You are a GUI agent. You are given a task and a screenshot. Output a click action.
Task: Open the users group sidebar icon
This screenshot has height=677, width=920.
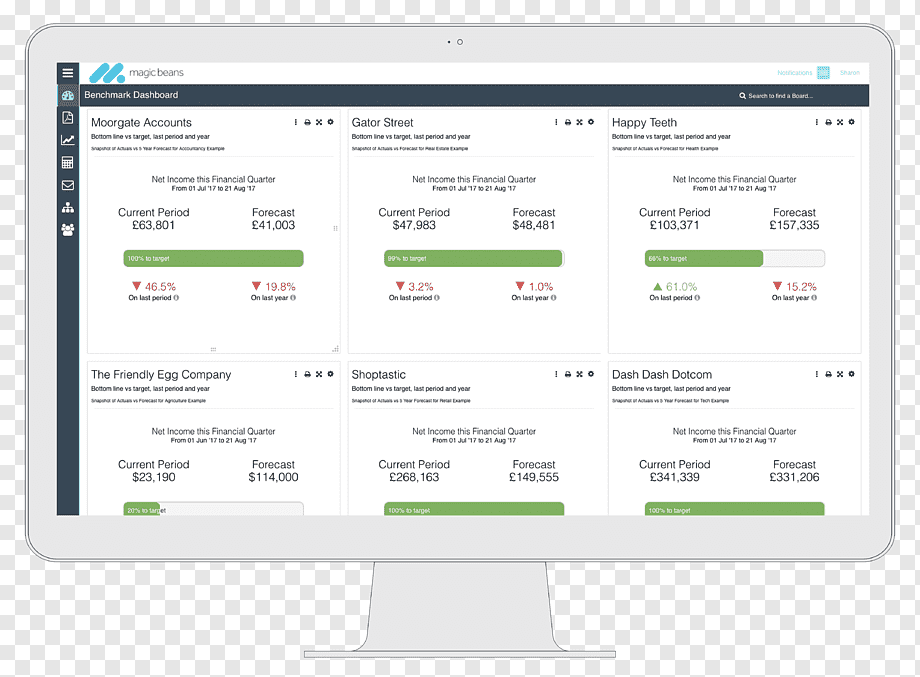click(x=68, y=230)
